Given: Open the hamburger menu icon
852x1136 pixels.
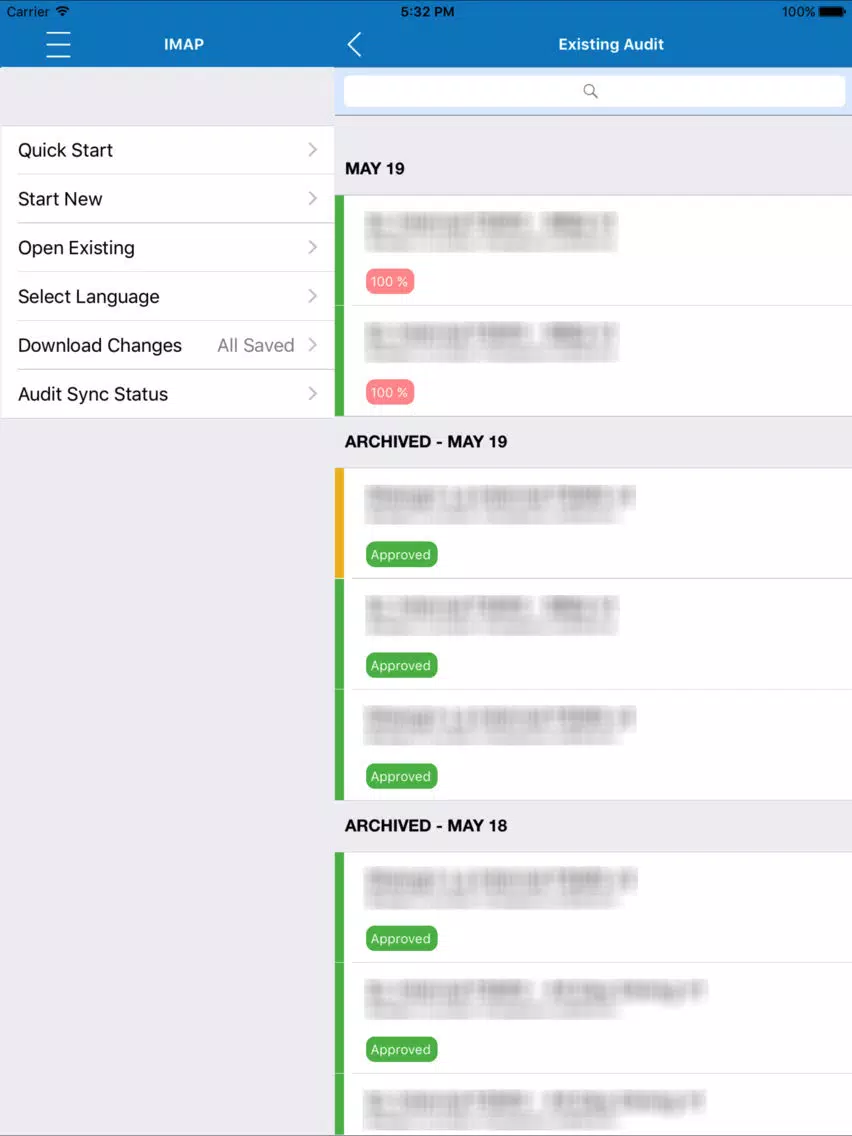Looking at the screenshot, I should pos(58,44).
